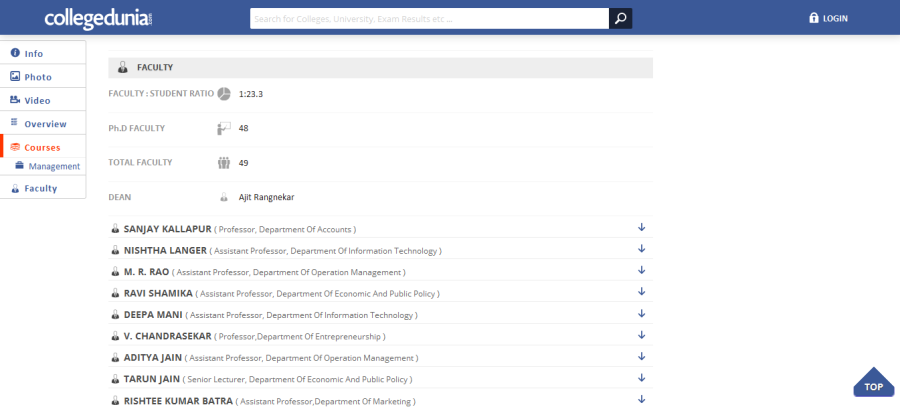This screenshot has width=900, height=407.
Task: Click faculty name RAVI SHAMIKA
Action: point(158,293)
